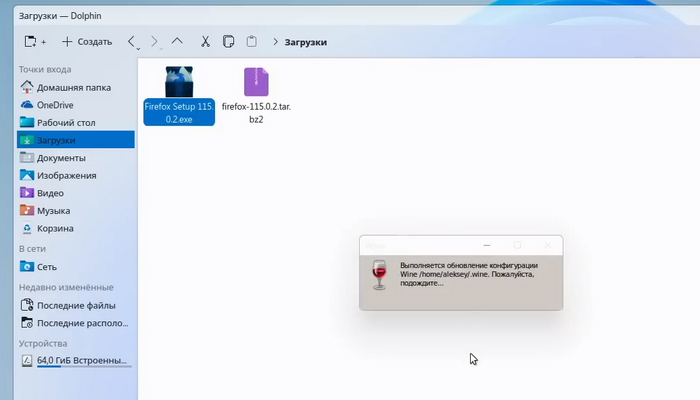Click the firefox-115.0.2.tar.bz2 filename label
Viewport: 700px width, 400px height.
point(256,112)
